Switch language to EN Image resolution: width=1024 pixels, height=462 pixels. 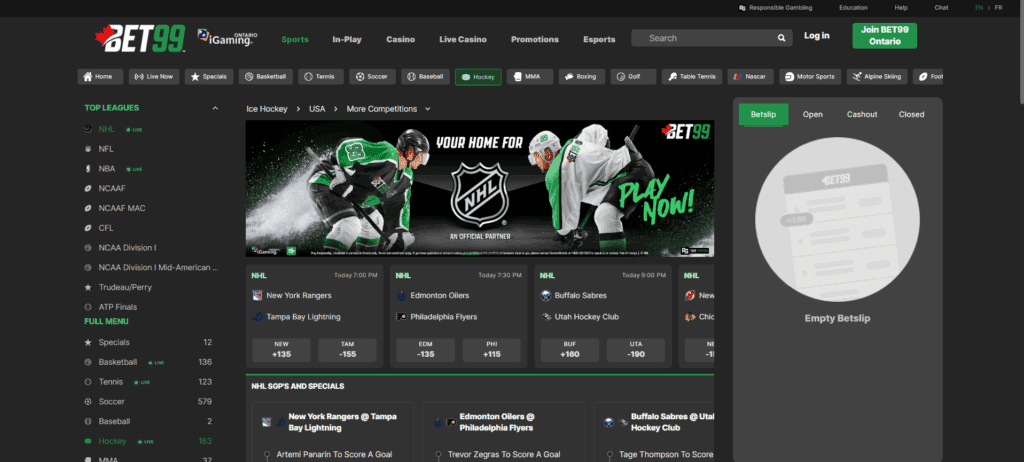tap(979, 8)
